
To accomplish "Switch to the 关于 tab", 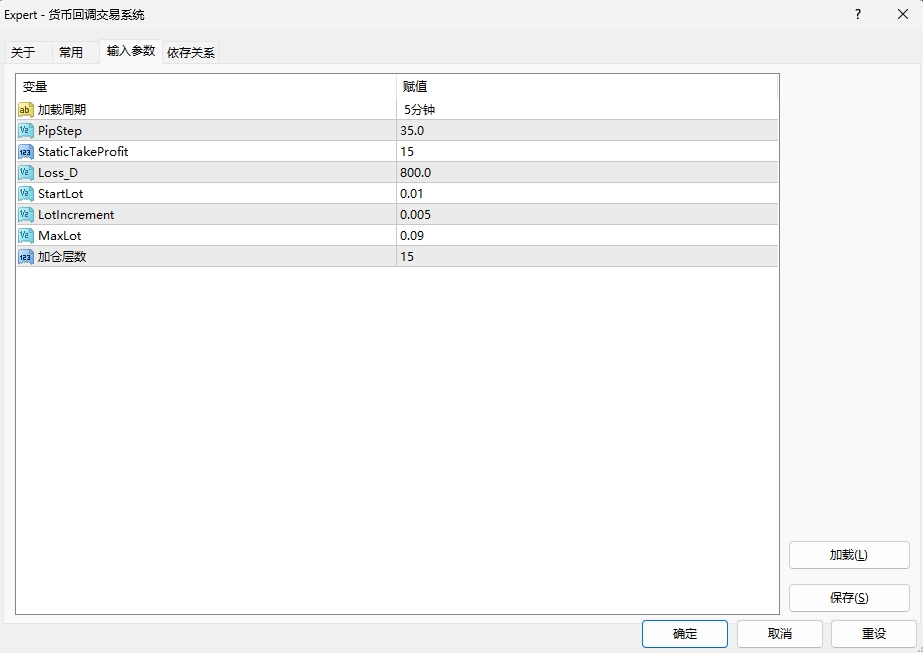I will click(23, 53).
